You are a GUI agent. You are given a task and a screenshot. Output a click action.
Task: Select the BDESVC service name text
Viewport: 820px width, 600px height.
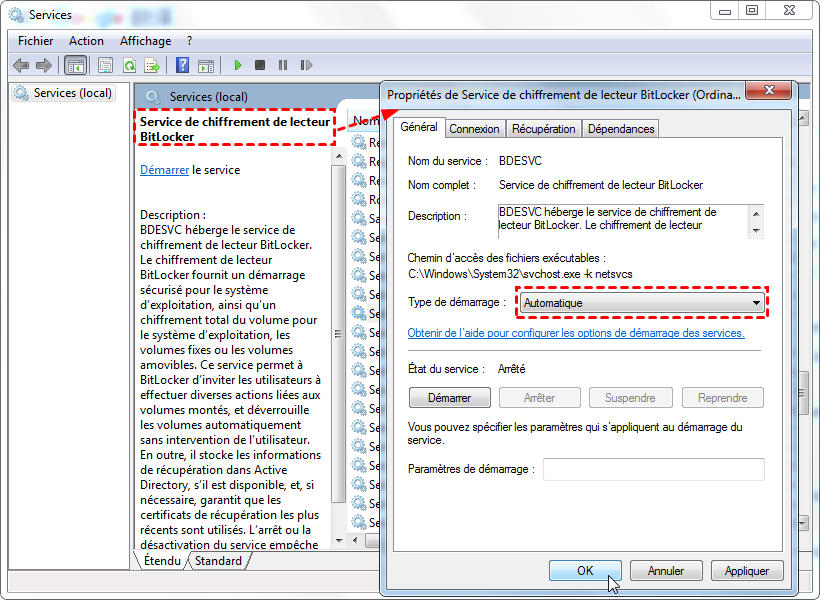click(x=520, y=161)
